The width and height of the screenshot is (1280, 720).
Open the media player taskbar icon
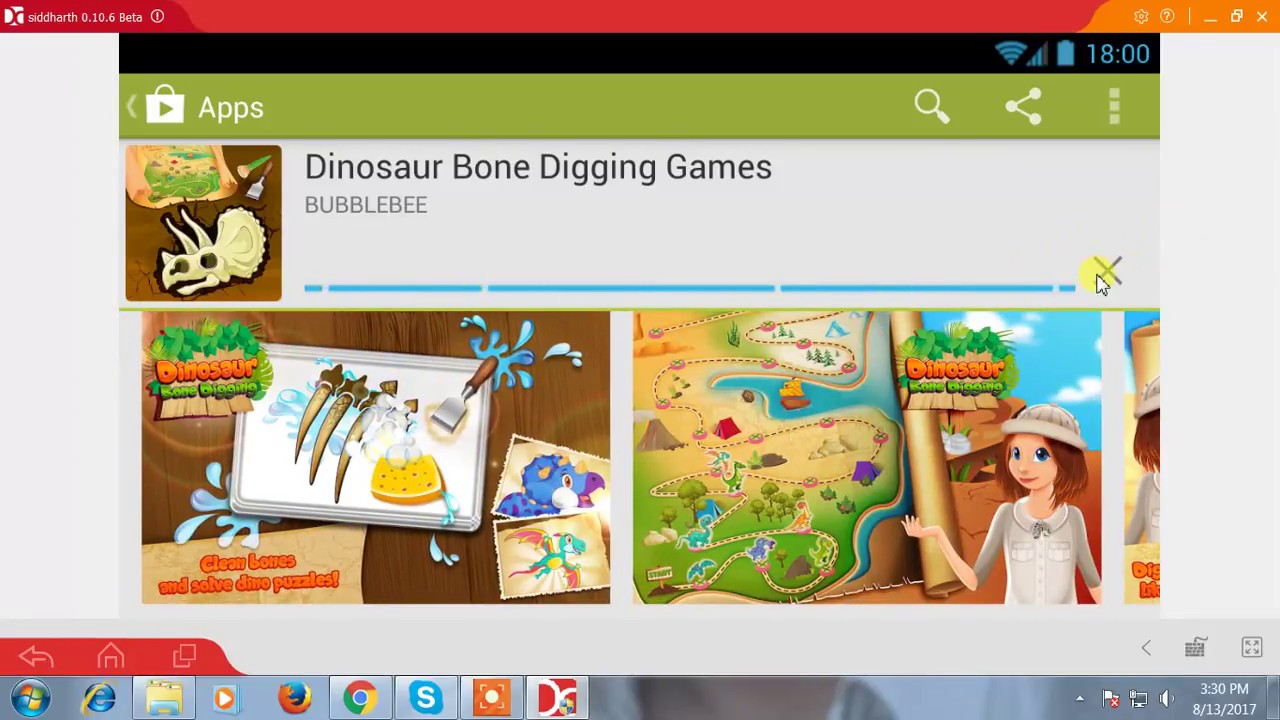tap(225, 698)
